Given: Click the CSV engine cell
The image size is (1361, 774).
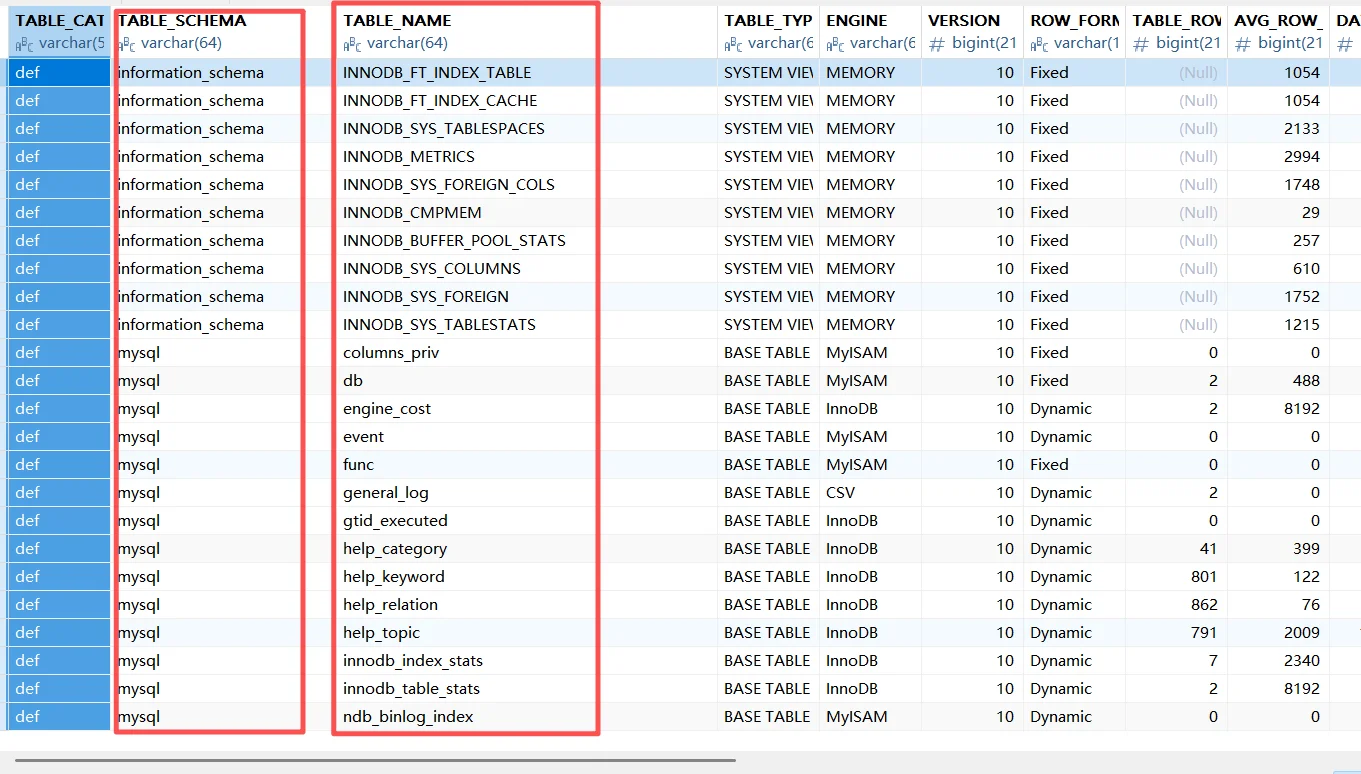Looking at the screenshot, I should pos(840,492).
